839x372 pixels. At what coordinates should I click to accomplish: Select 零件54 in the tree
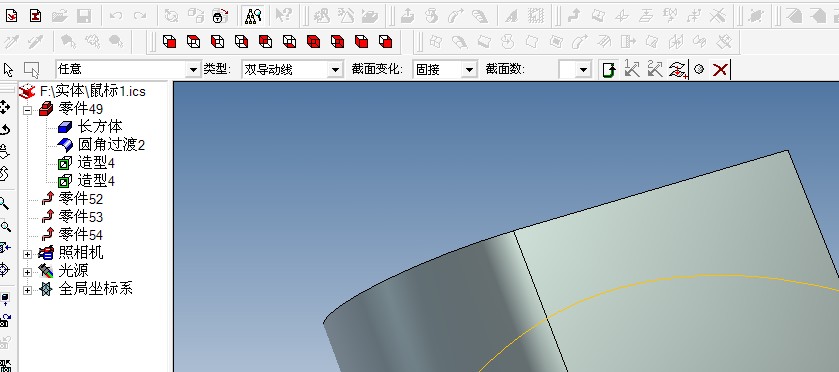pyautogui.click(x=80, y=235)
